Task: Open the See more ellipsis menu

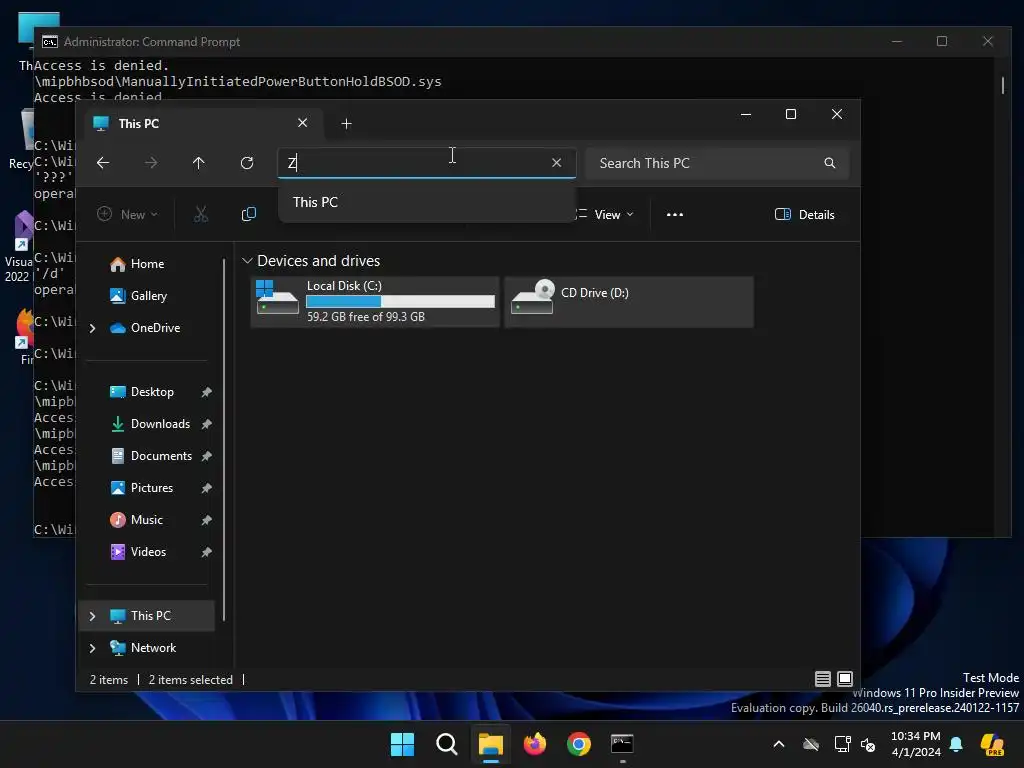Action: coord(675,214)
